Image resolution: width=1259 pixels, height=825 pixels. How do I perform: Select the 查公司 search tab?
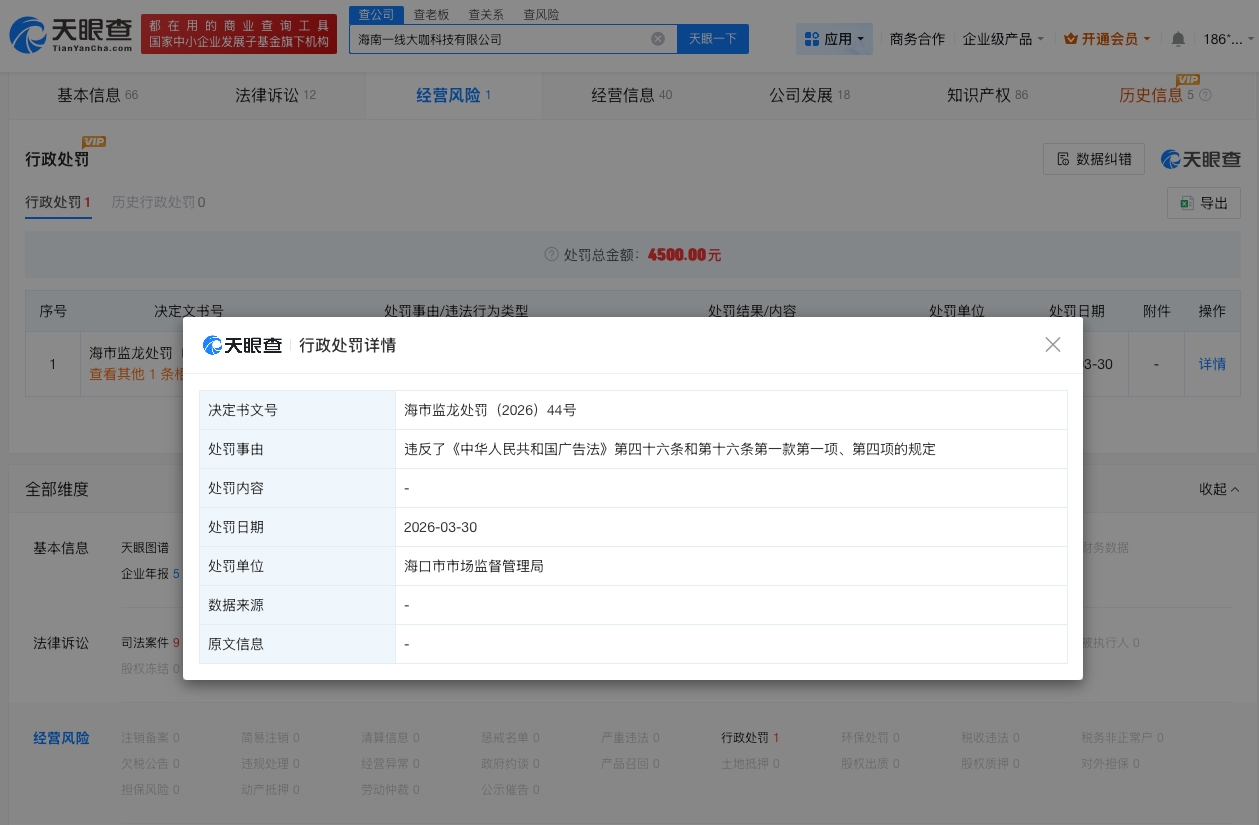pos(376,14)
